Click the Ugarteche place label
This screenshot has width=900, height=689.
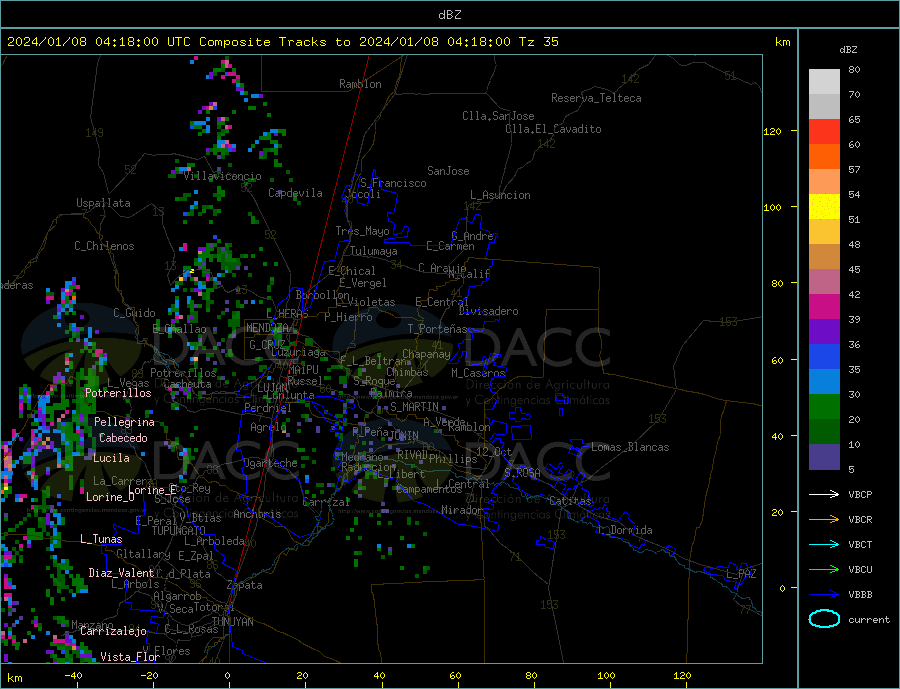click(x=270, y=463)
